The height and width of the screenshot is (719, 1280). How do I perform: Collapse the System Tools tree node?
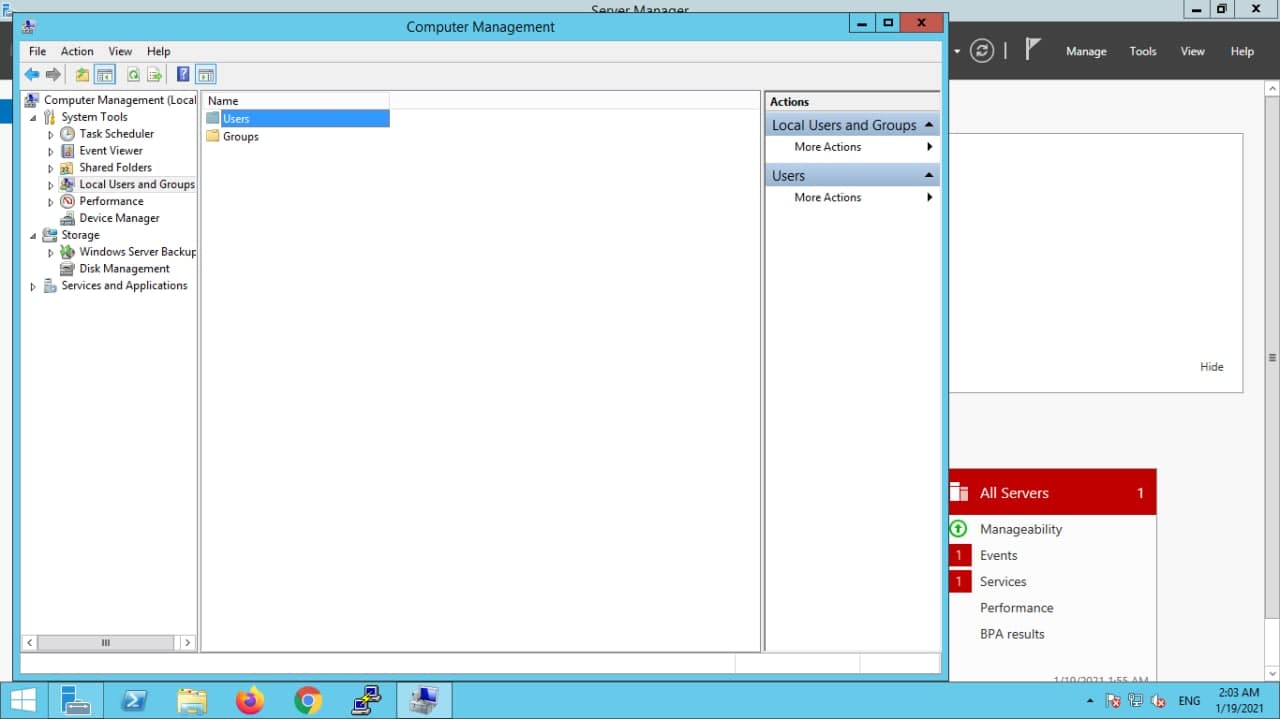tap(33, 118)
